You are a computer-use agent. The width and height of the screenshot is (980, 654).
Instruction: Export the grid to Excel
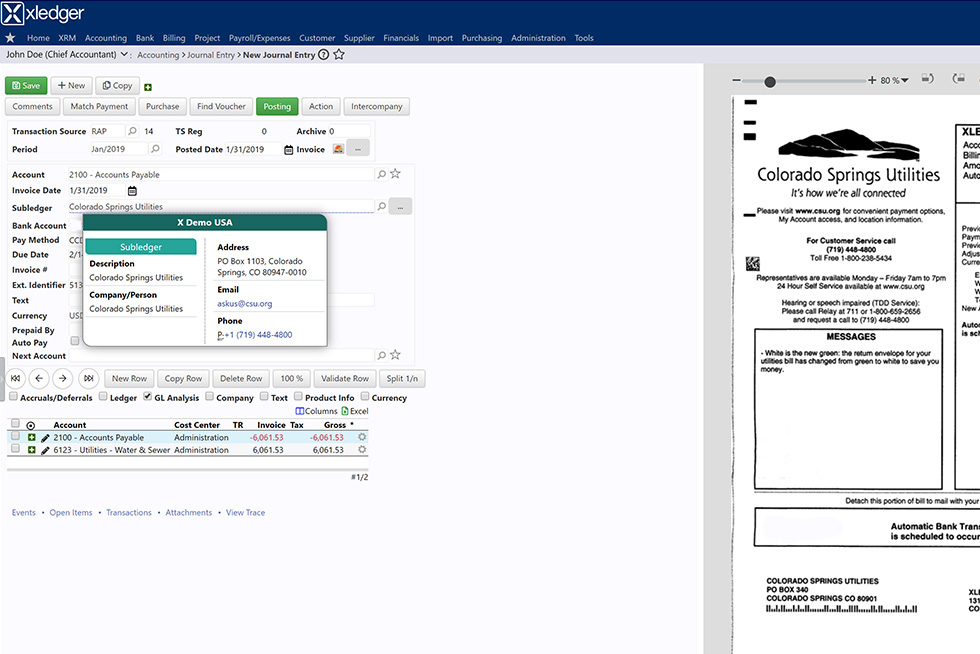click(x=355, y=411)
